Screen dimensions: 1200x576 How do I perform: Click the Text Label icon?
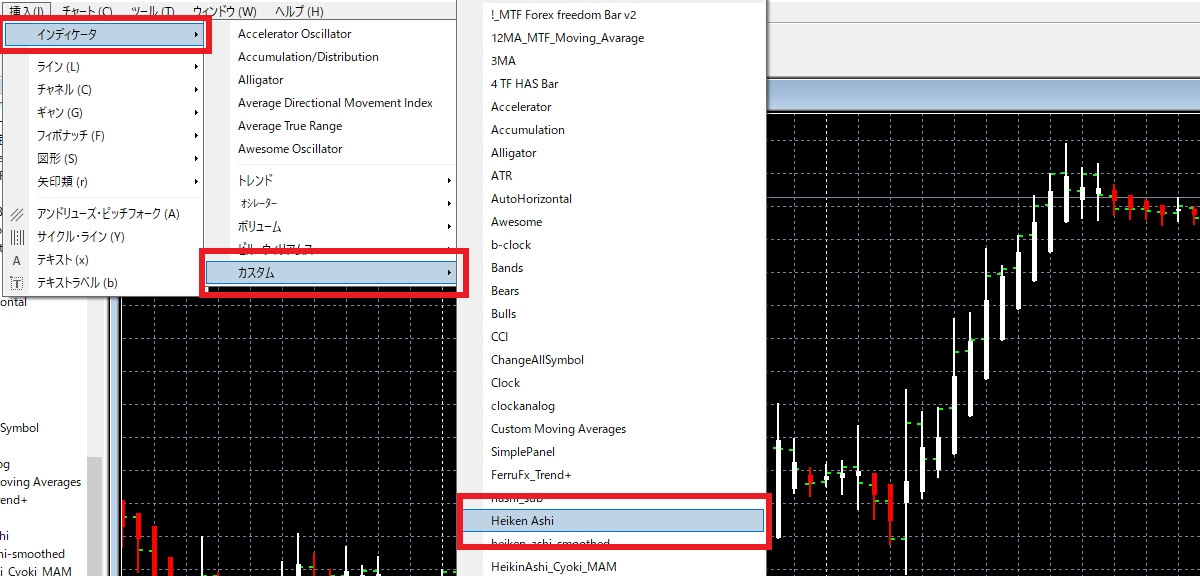point(17,283)
